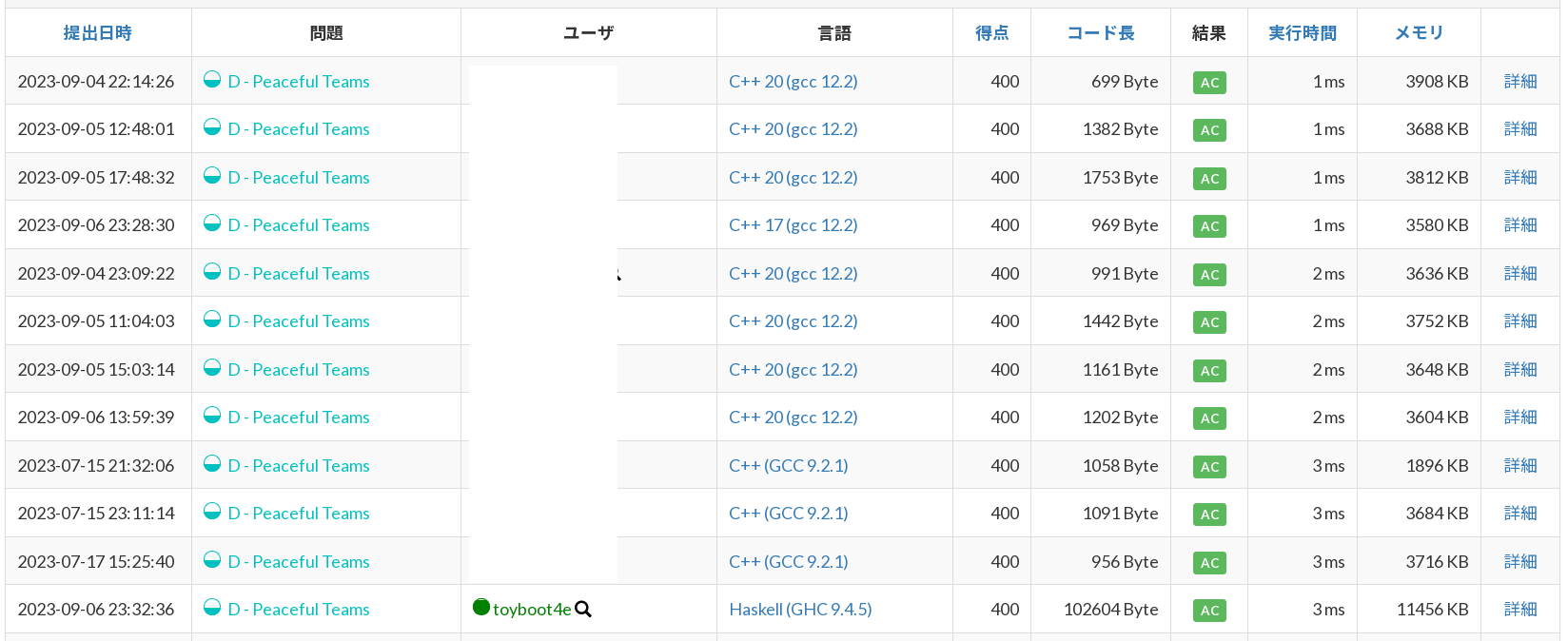This screenshot has width=1568, height=641.
Task: Open Peaceful Teams problem in the 1161 Byte row
Action: [299, 370]
